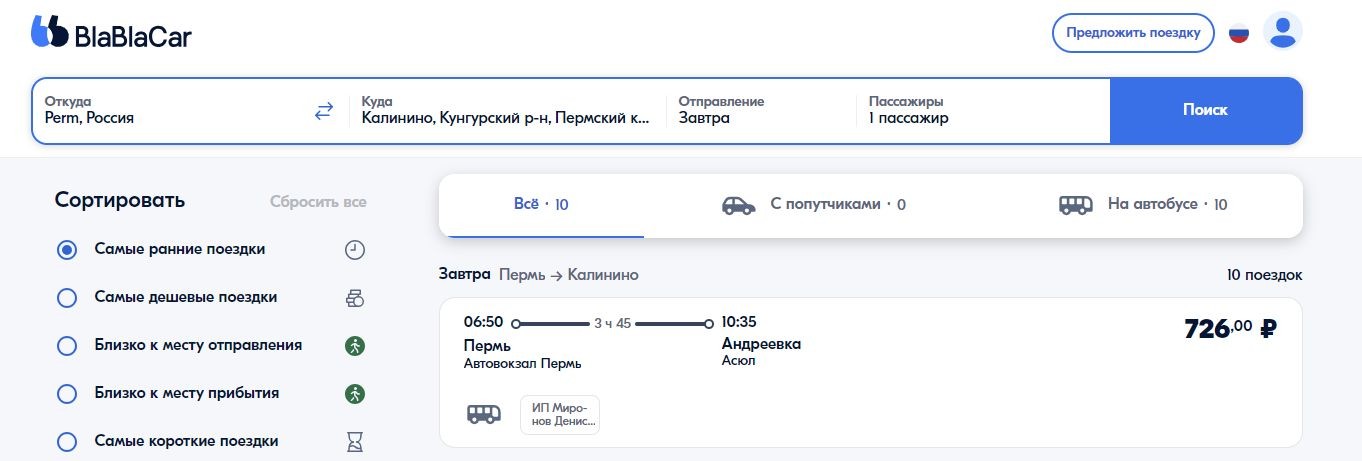Click the bus icon in trip card

(x=484, y=414)
